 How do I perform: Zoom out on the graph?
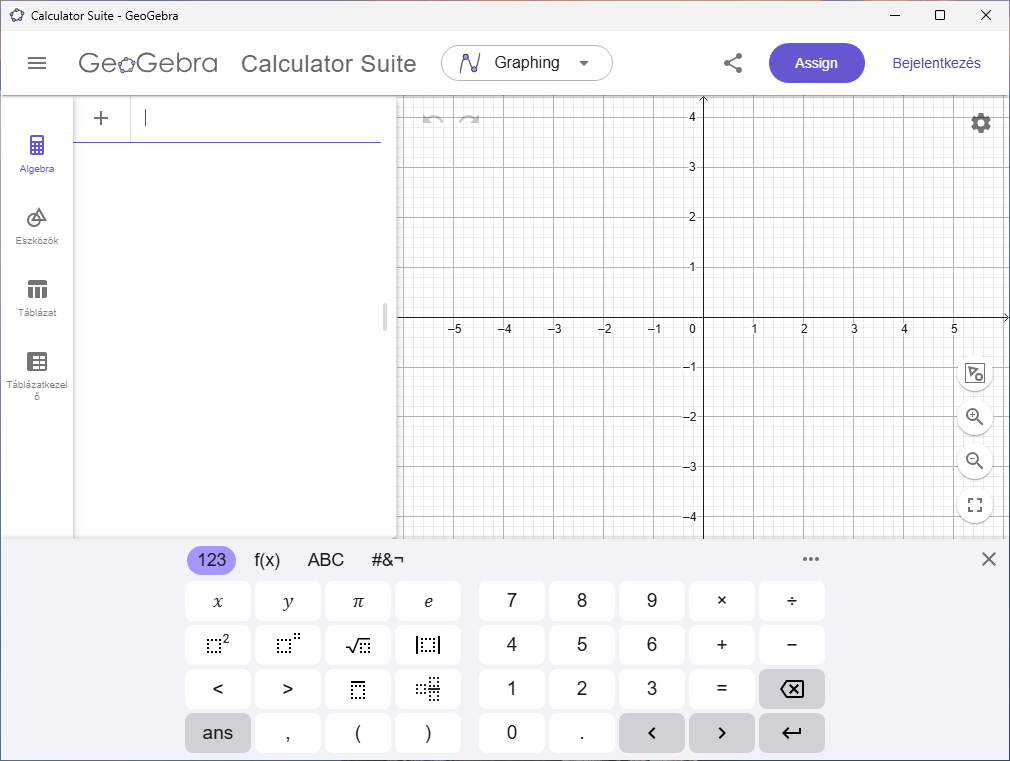click(975, 461)
